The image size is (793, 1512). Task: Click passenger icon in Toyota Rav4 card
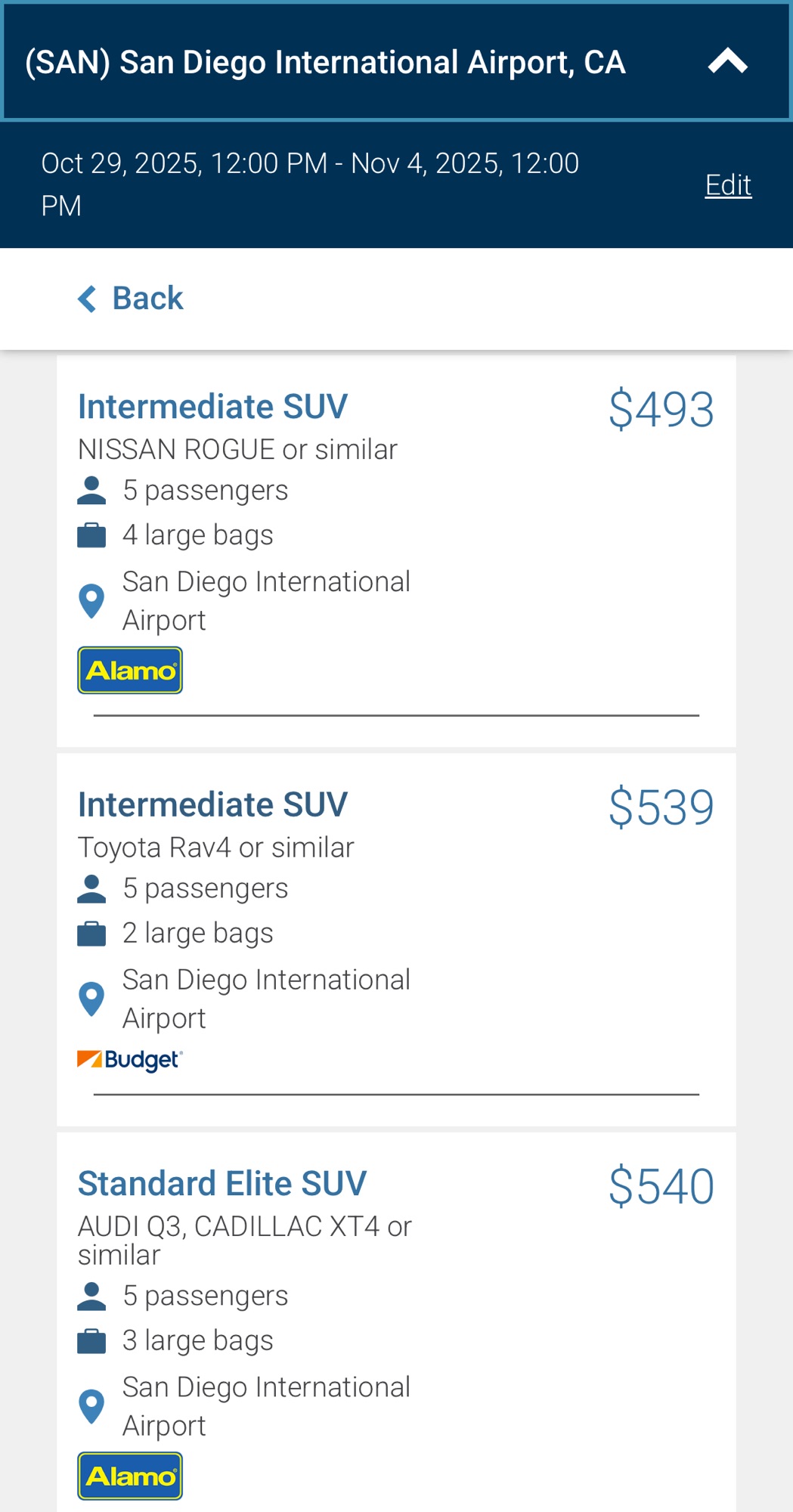coord(91,889)
